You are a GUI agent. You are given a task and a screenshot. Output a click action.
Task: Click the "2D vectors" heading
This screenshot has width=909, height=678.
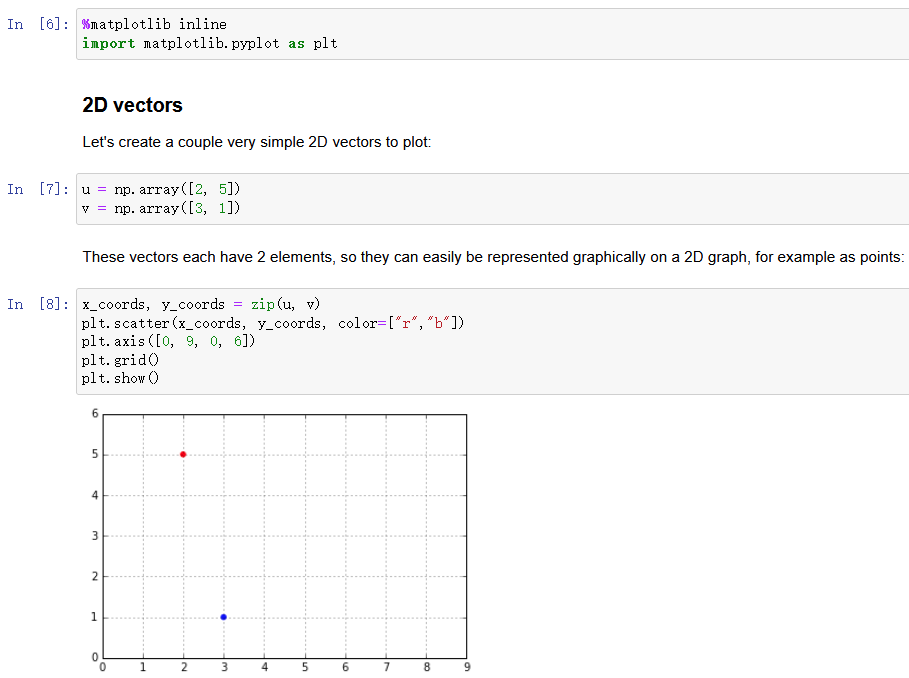pos(132,105)
